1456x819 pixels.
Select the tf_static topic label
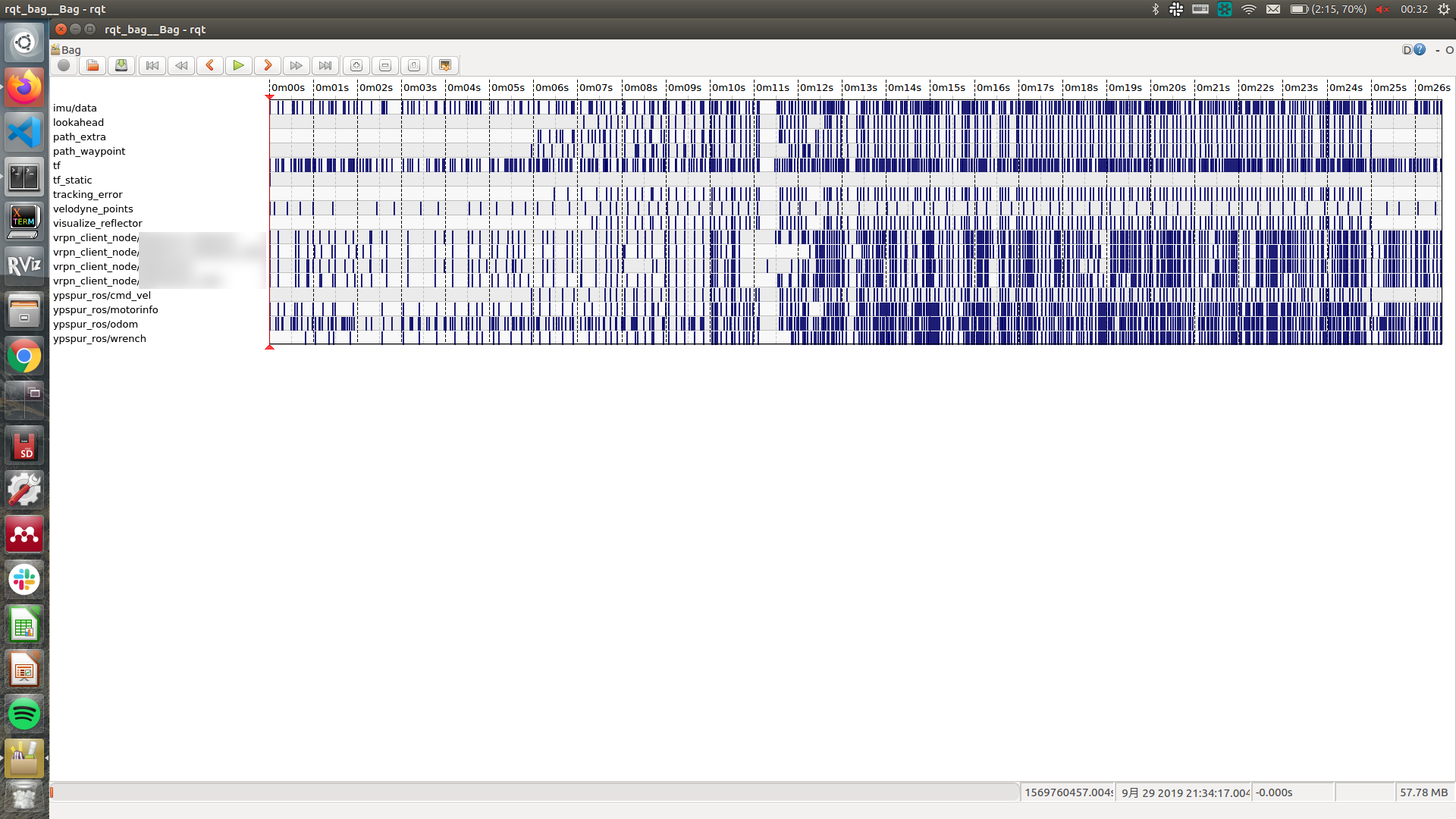coord(73,180)
